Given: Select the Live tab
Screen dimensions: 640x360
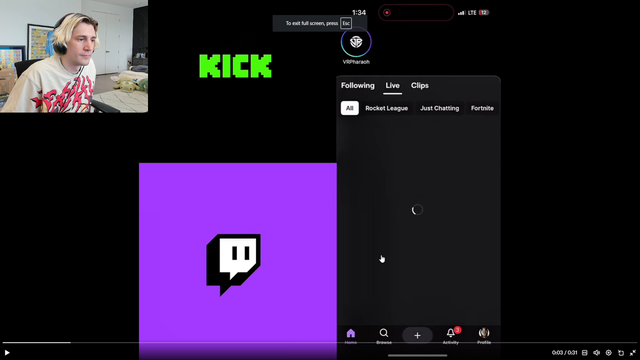Looking at the screenshot, I should 392,86.
